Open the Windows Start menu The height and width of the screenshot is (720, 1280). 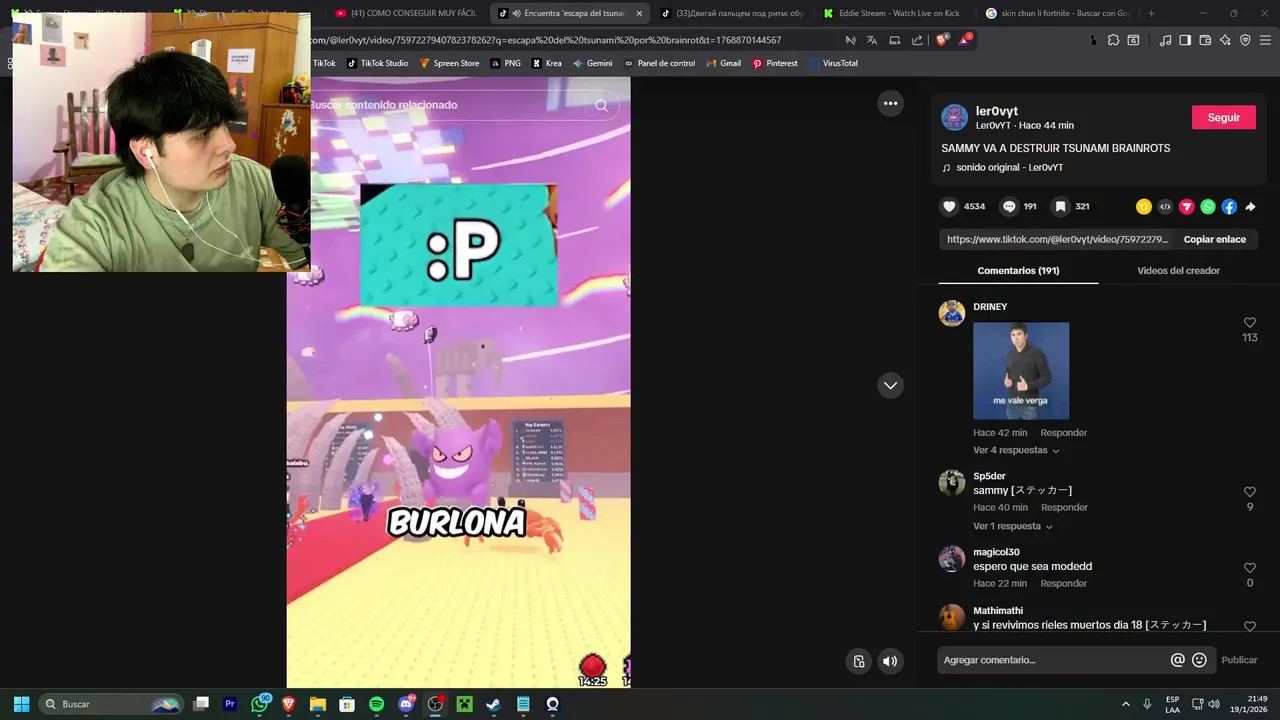(21, 704)
